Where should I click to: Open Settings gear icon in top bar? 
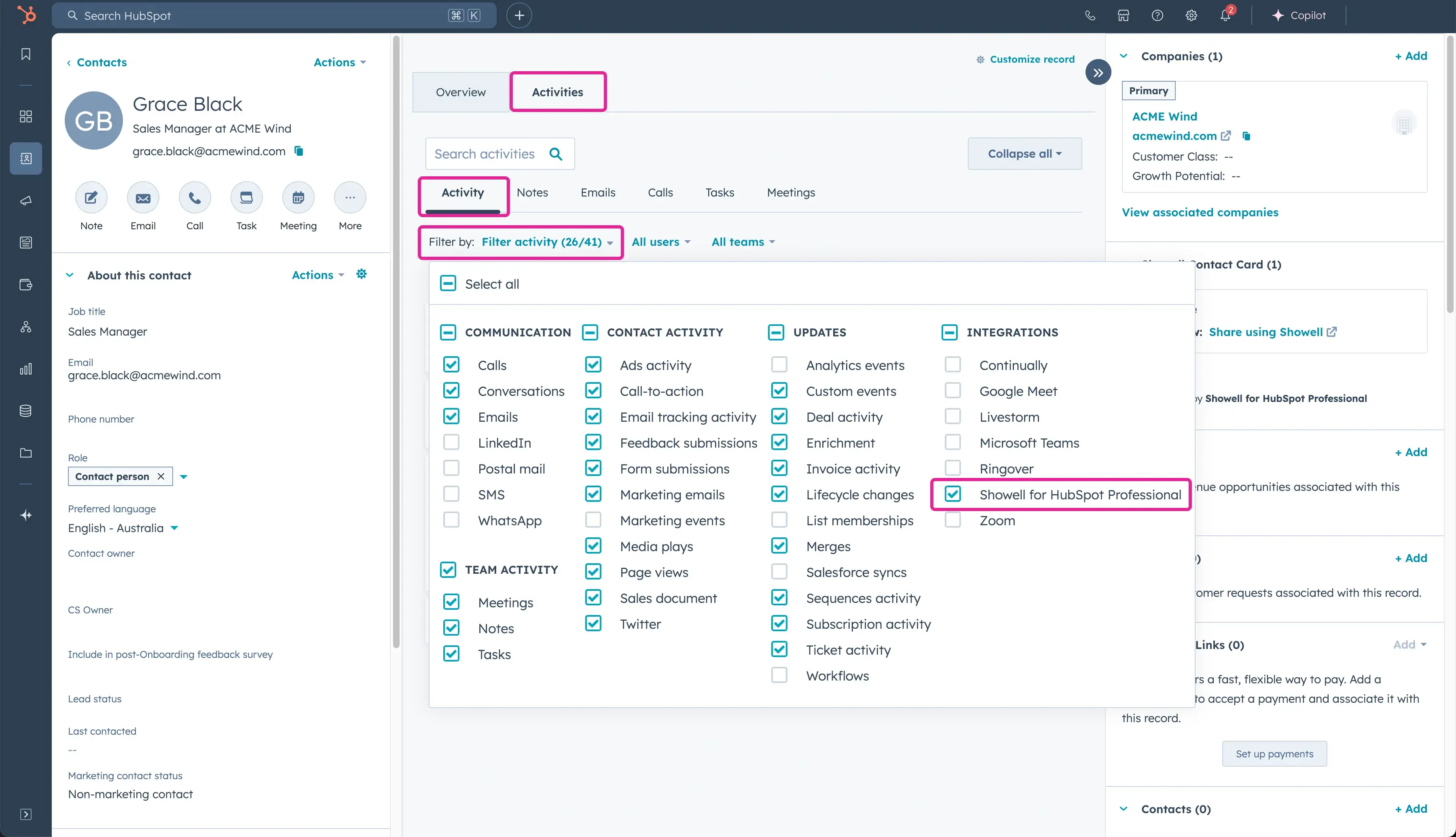point(1191,15)
